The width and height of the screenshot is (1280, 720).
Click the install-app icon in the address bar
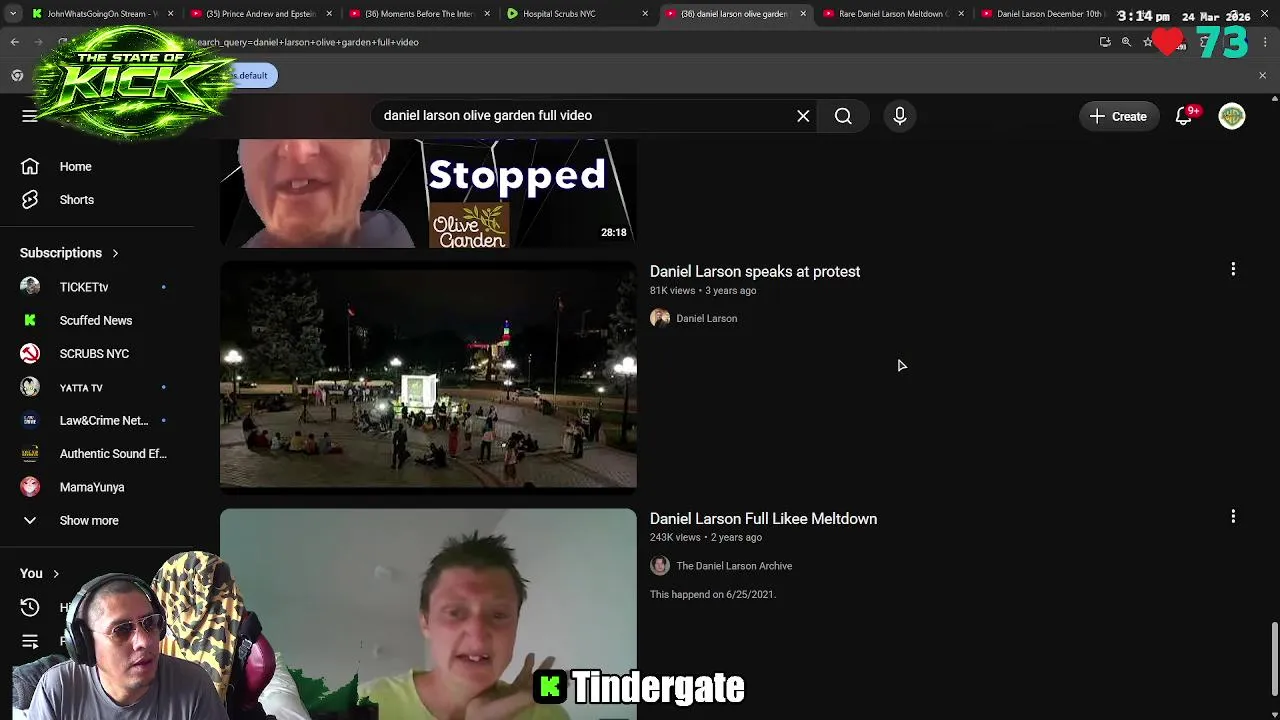(1105, 42)
